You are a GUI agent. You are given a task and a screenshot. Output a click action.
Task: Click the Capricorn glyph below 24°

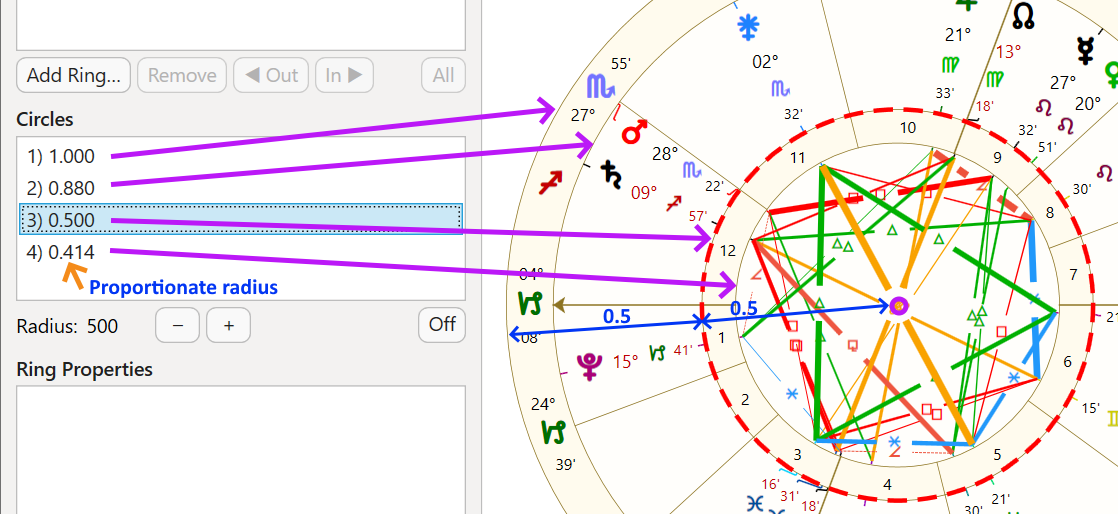pyautogui.click(x=554, y=431)
